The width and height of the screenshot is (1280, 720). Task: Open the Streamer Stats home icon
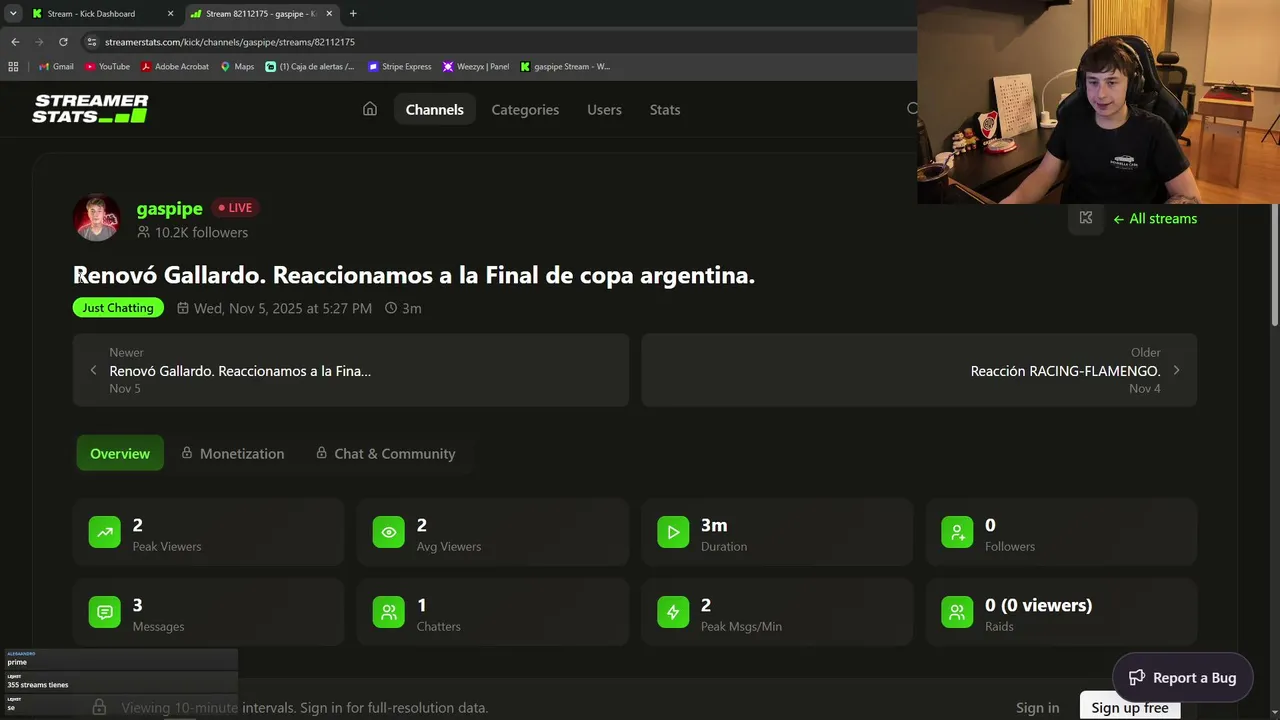click(370, 109)
